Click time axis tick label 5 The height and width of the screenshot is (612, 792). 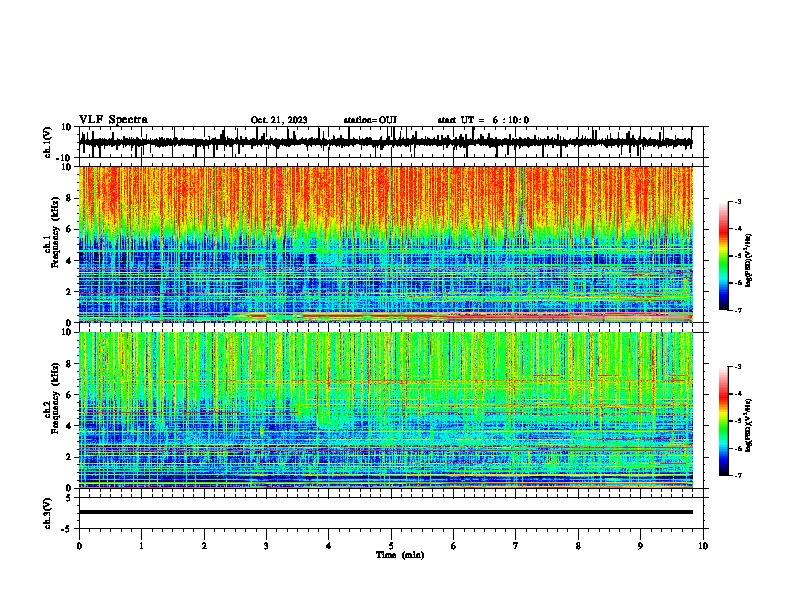tap(391, 546)
